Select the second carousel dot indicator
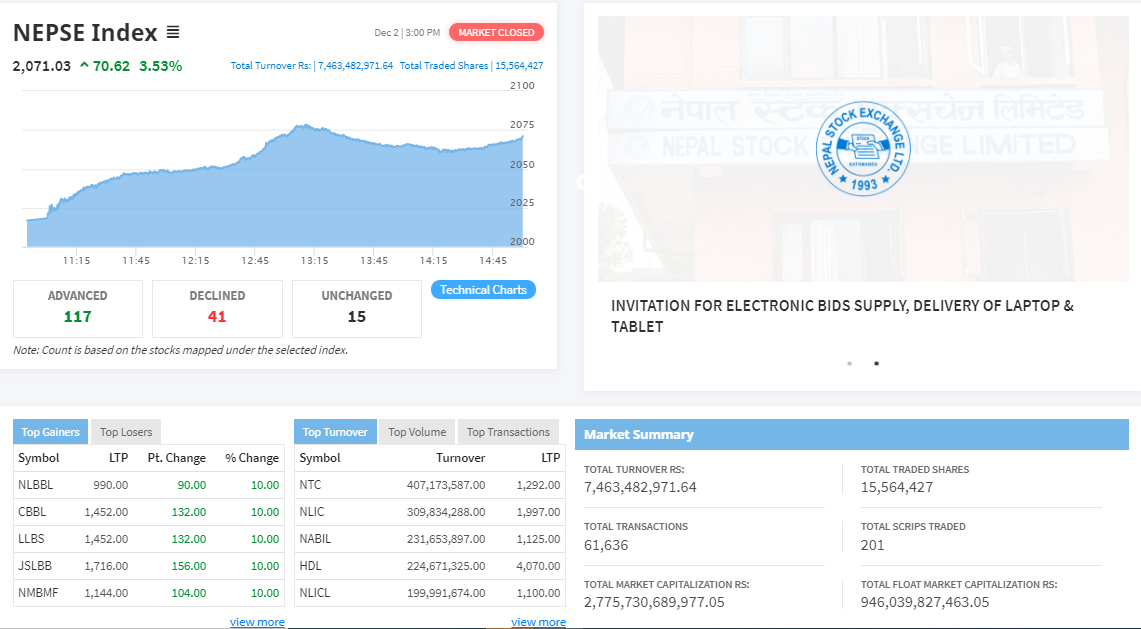This screenshot has width=1141, height=629. (876, 363)
